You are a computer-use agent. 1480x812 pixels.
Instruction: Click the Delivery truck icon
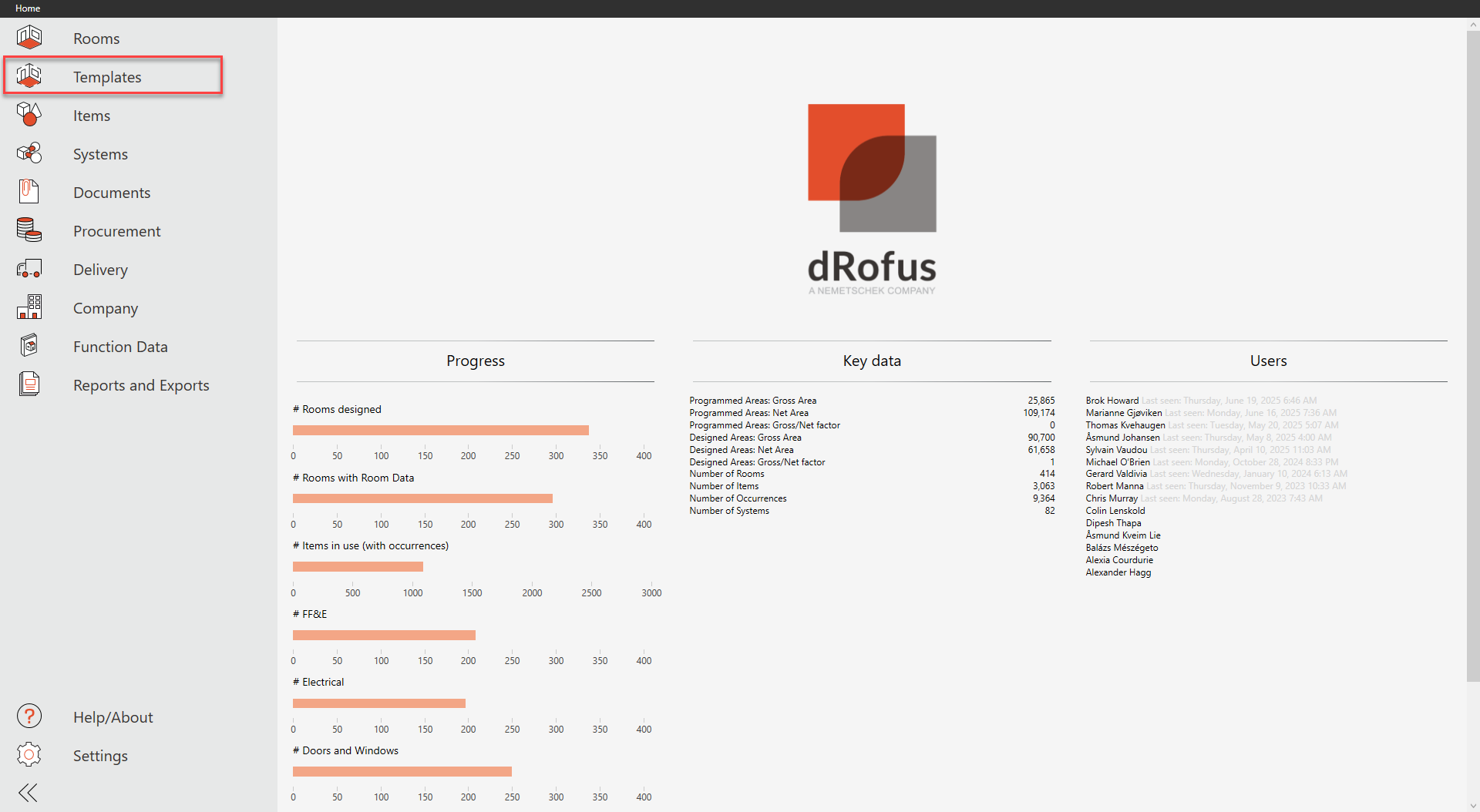29,269
